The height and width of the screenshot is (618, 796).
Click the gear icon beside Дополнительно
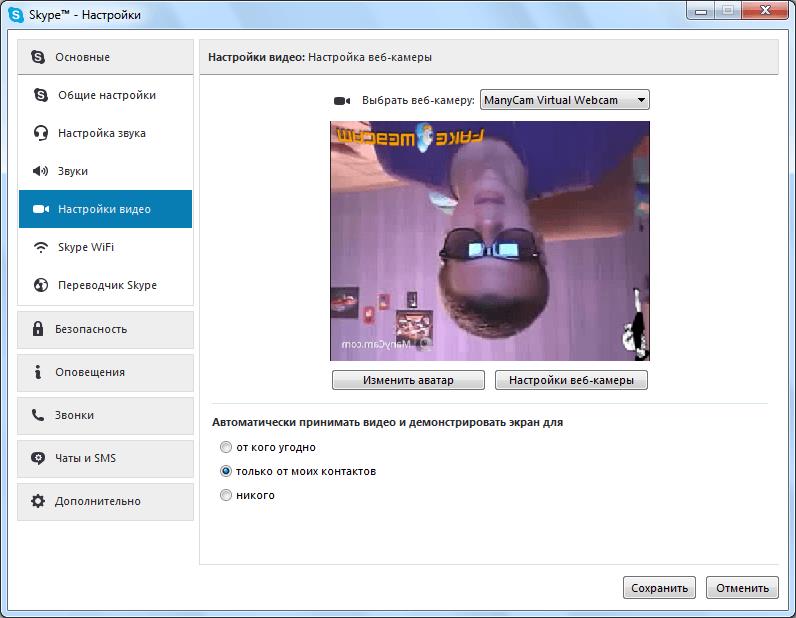point(38,501)
